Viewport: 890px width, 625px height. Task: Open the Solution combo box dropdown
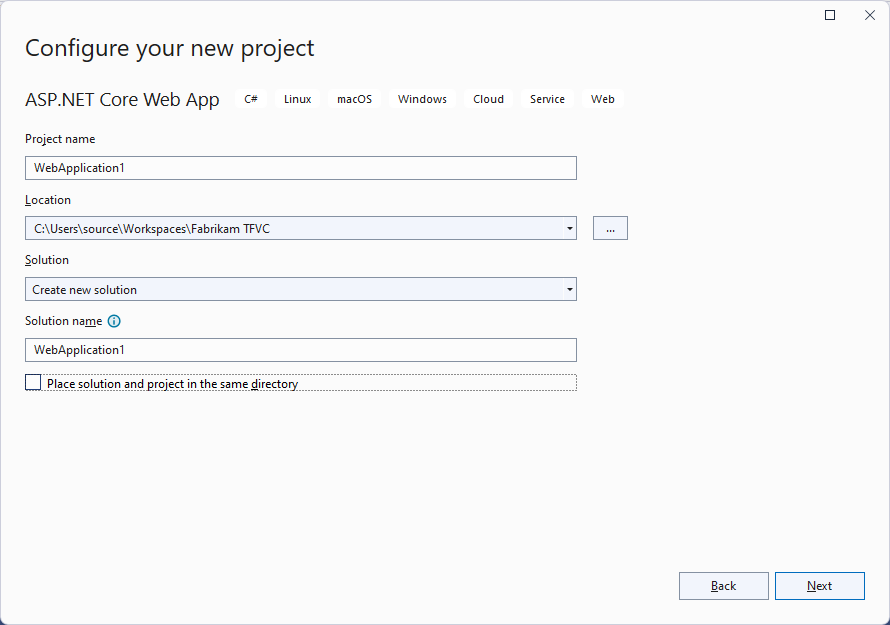pos(569,289)
